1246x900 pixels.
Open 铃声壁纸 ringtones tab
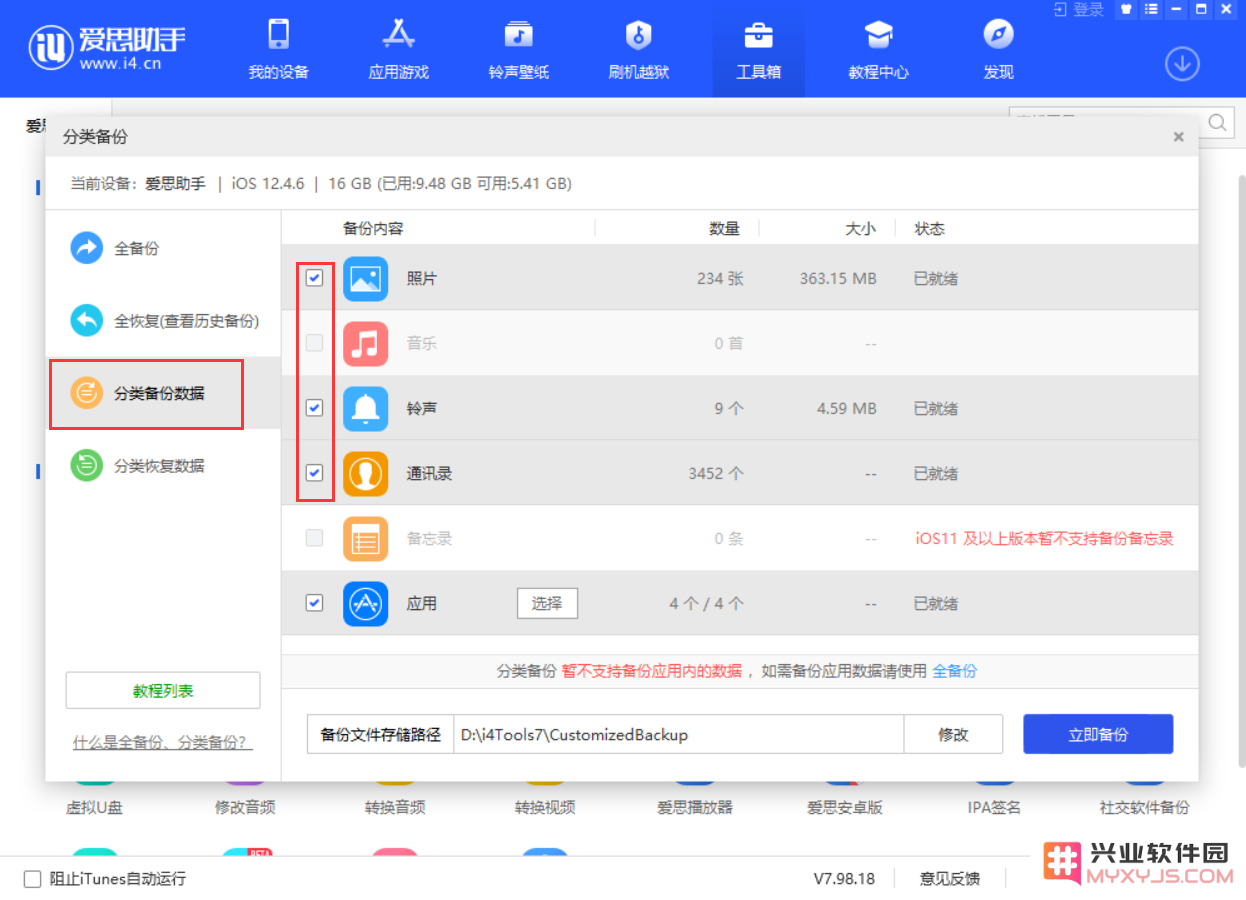click(518, 49)
